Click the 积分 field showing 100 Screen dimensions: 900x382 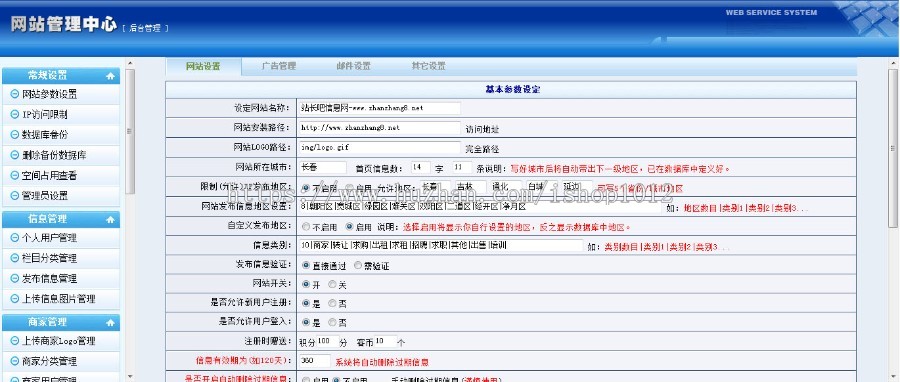click(x=328, y=341)
